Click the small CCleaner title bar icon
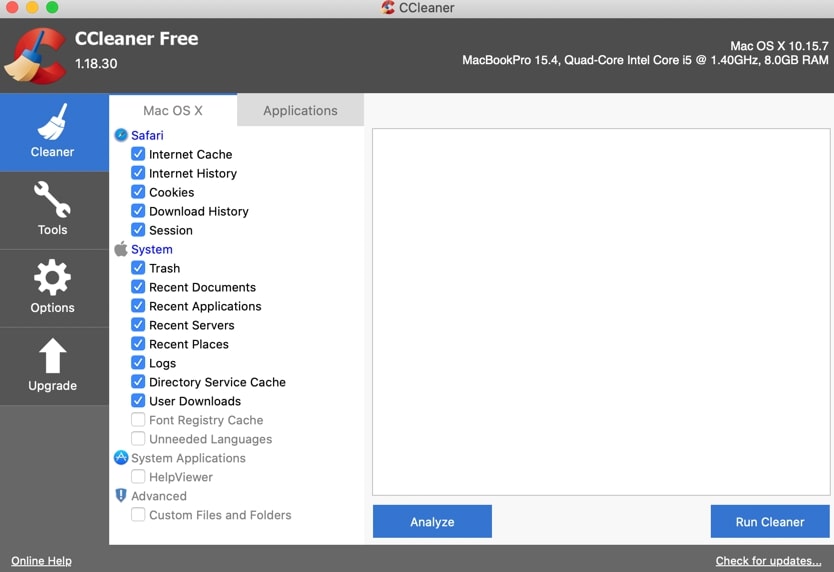 pyautogui.click(x=388, y=7)
